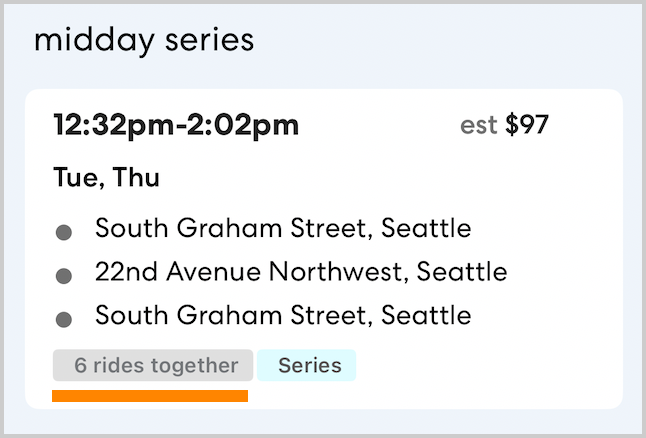Open the 22nd Avenue Northwest street name
The height and width of the screenshot is (438, 646).
pos(252,272)
